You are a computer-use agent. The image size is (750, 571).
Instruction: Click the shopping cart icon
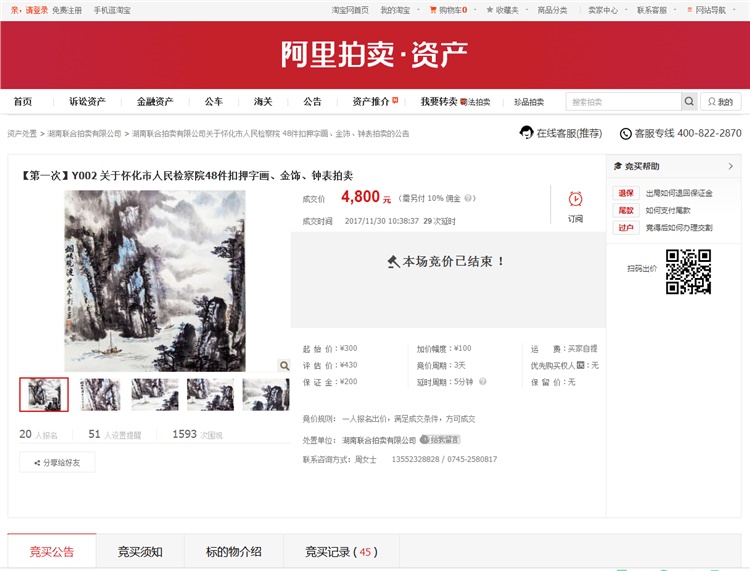coord(433,10)
